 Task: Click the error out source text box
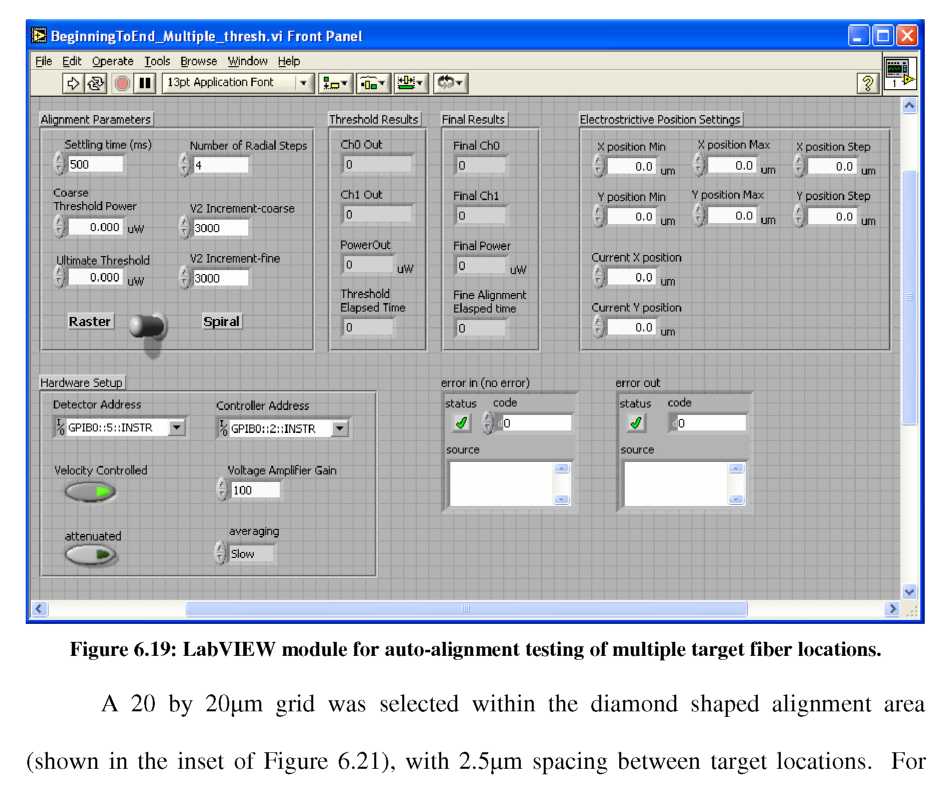click(676, 484)
